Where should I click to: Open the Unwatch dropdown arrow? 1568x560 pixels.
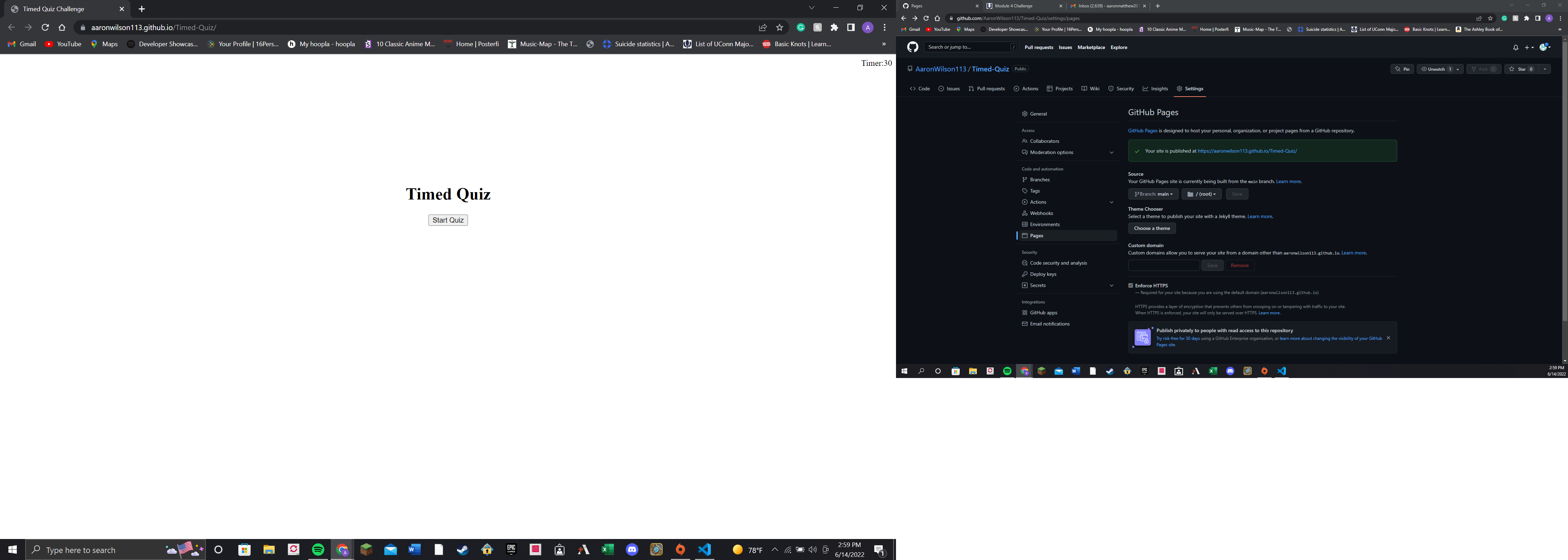click(x=1458, y=69)
